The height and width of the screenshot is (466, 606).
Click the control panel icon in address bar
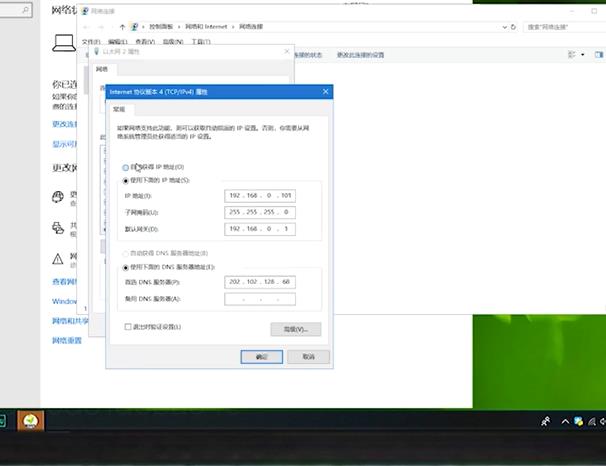(134, 27)
